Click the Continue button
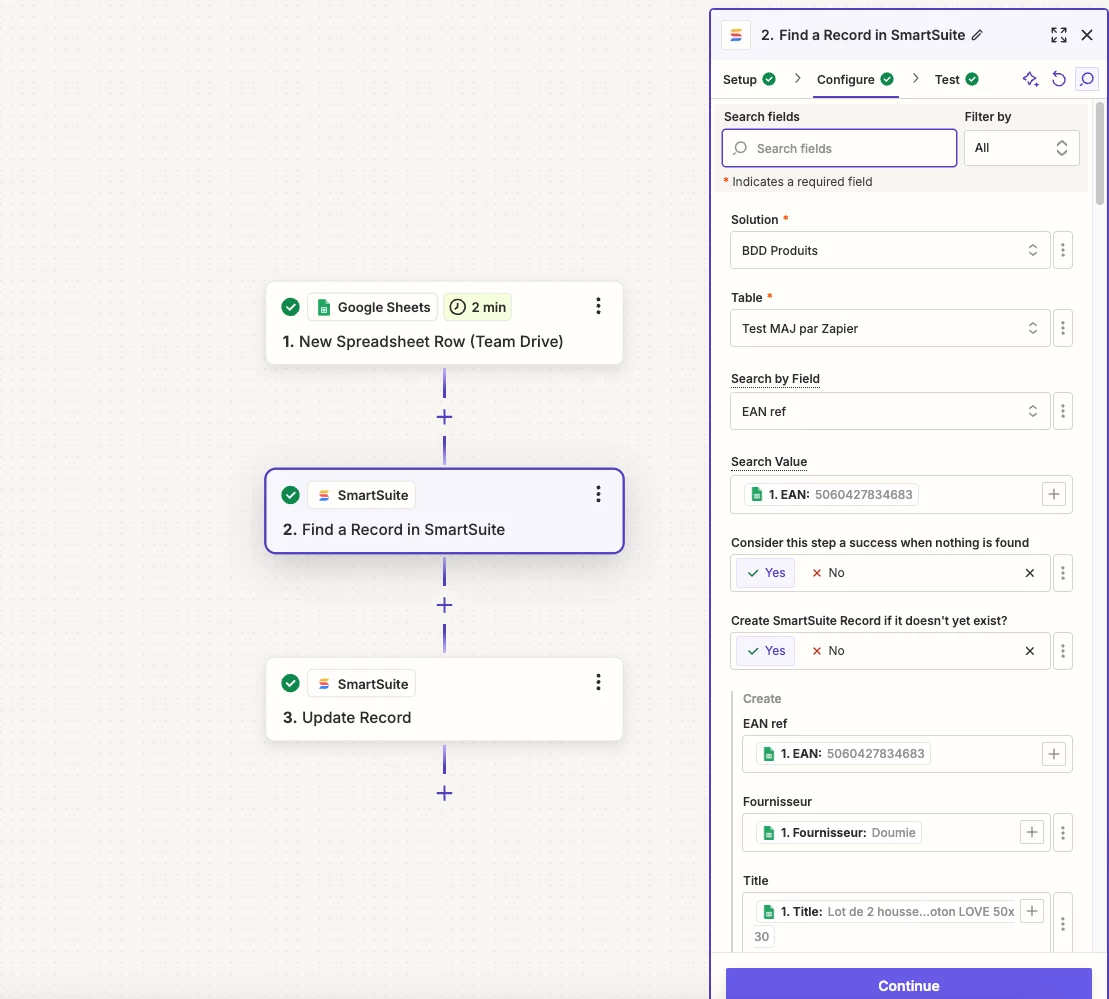The height and width of the screenshot is (999, 1109). pyautogui.click(x=908, y=985)
